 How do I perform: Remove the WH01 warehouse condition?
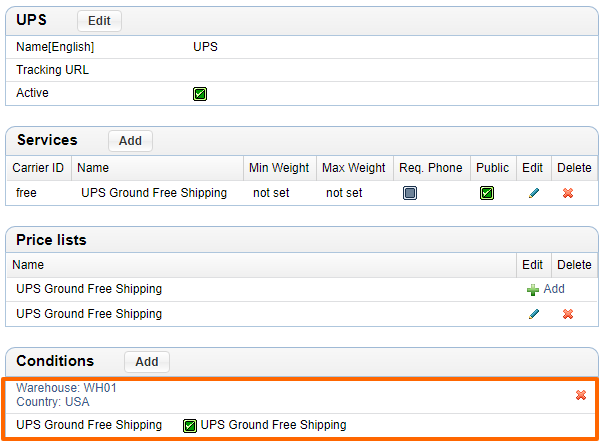pyautogui.click(x=581, y=395)
